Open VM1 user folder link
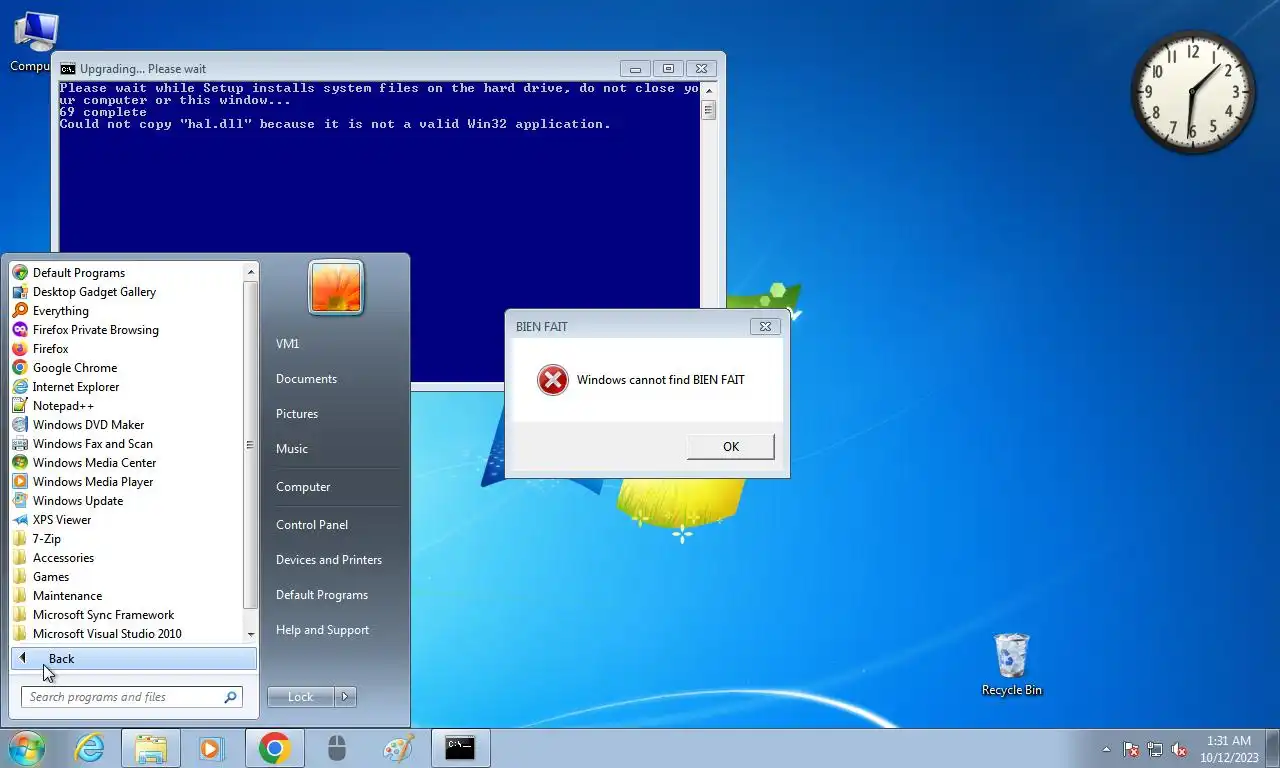Image resolution: width=1280 pixels, height=768 pixels. 288,344
